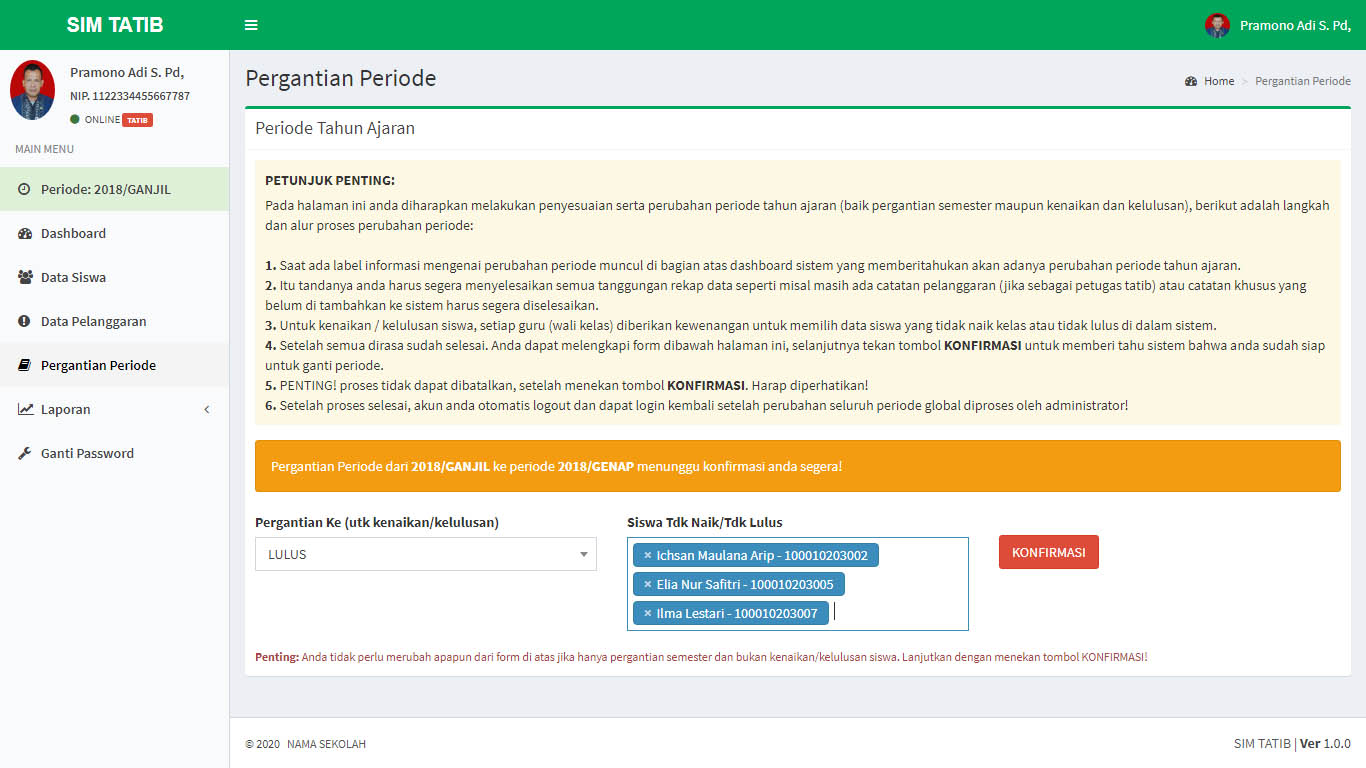
Task: Click the Data Siswa group icon
Action: click(x=25, y=277)
